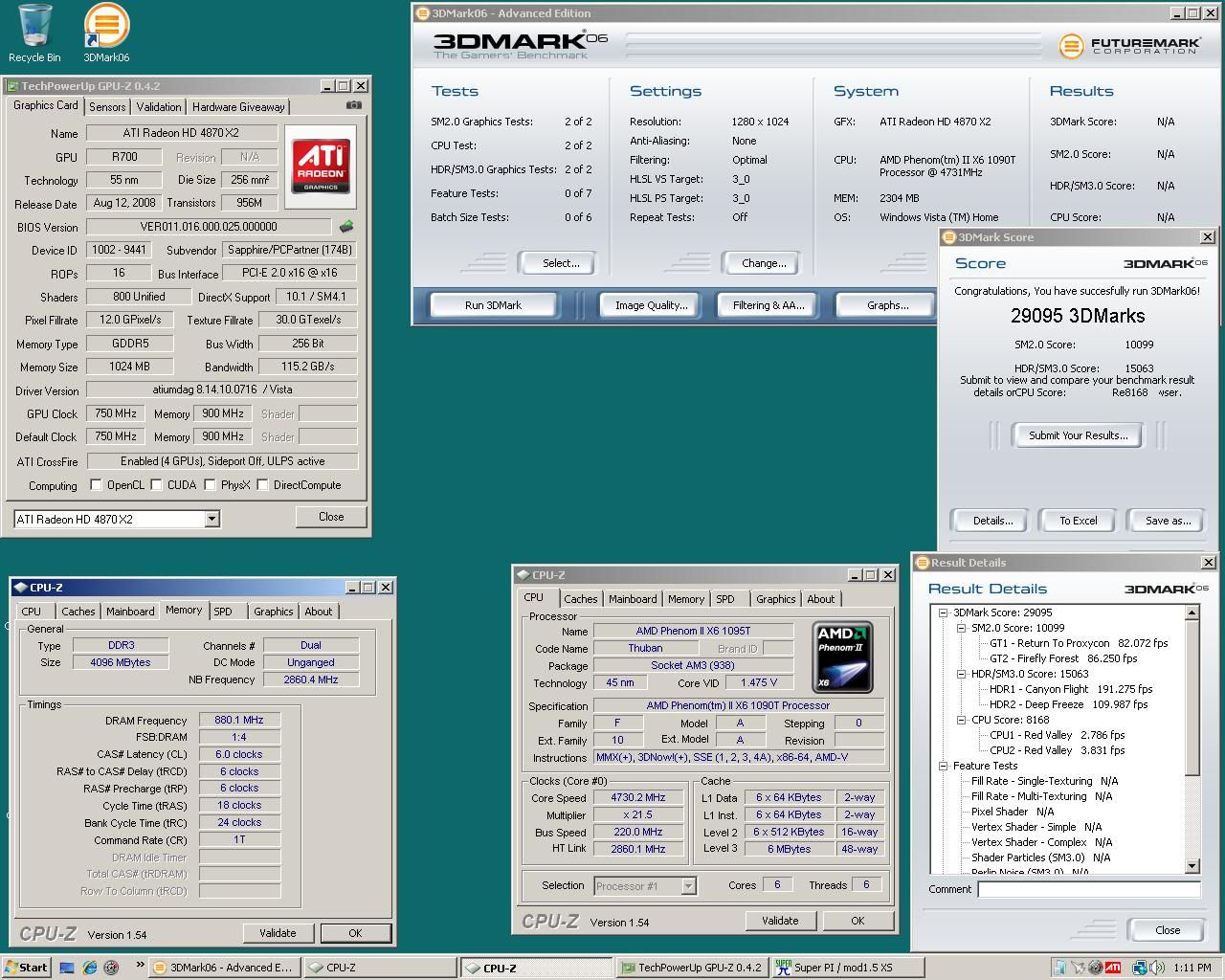Collapse the HDR/SM3.0 Score tree node
Screen dimensions: 1225x980
(962, 674)
